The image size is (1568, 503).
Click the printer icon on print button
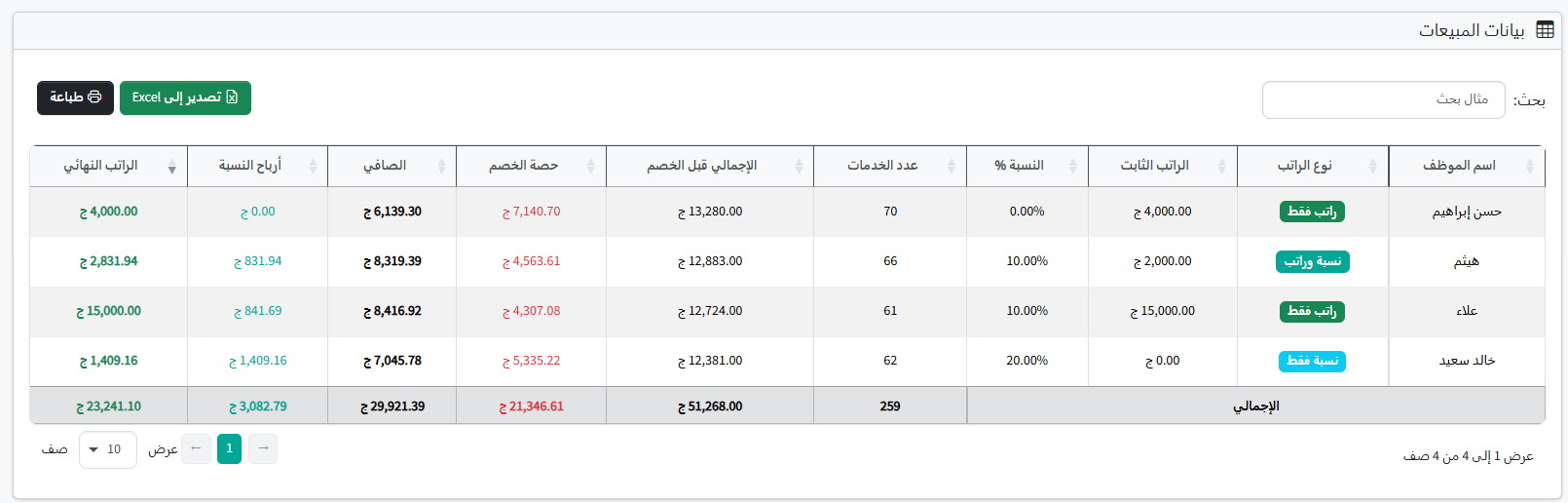tap(94, 97)
